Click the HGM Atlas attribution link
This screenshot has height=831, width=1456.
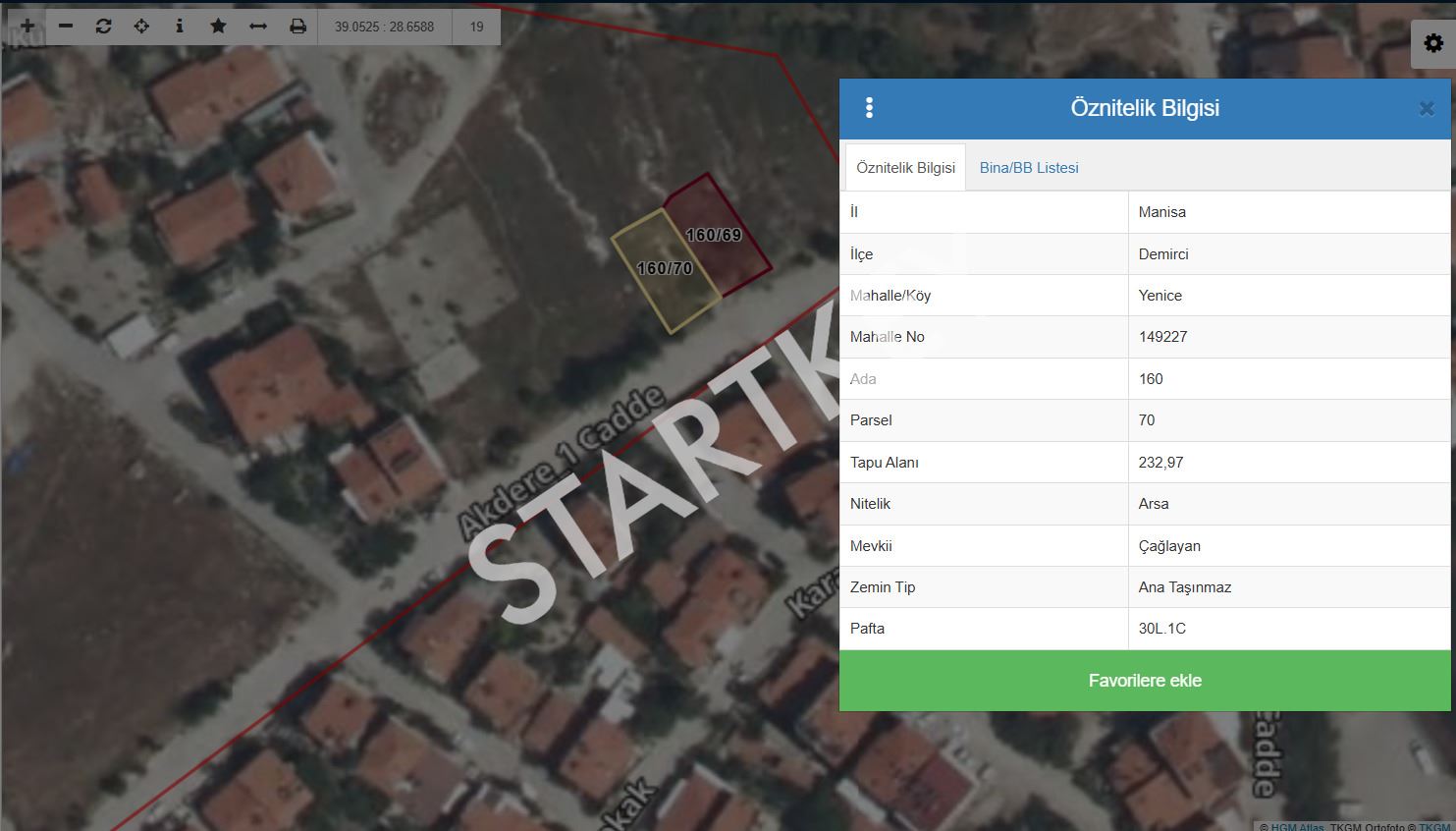[x=1296, y=827]
